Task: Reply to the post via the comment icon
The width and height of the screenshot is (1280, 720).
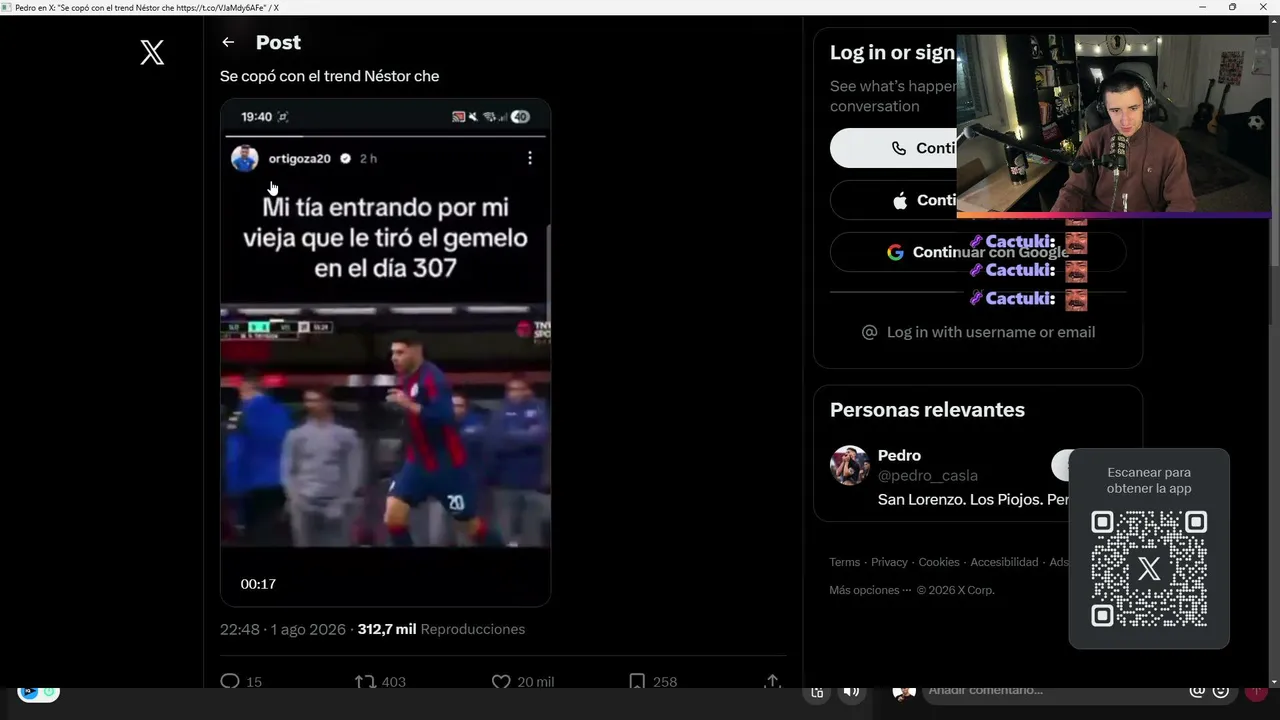Action: tap(230, 681)
